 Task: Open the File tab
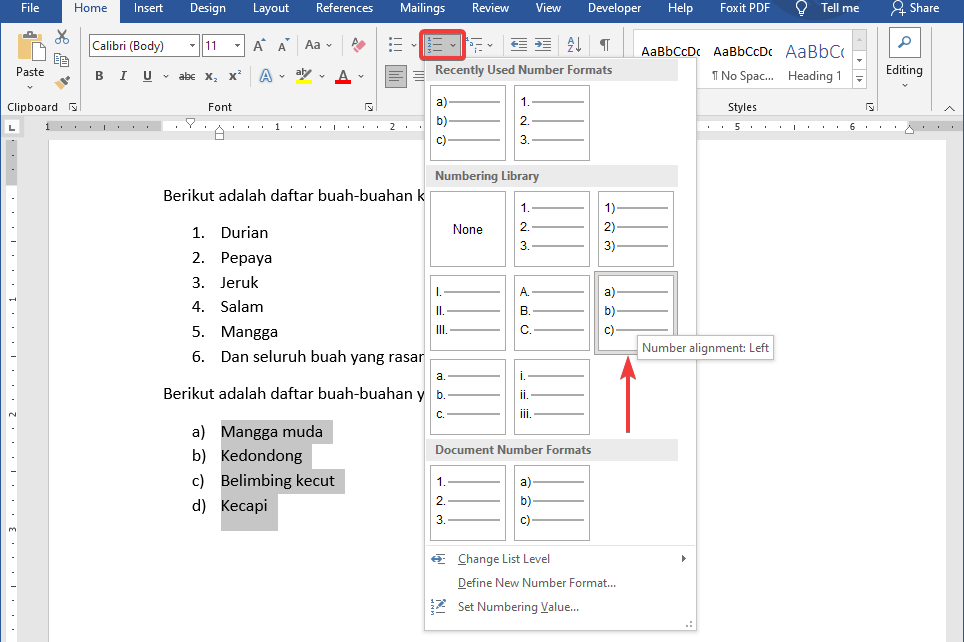tap(30, 8)
